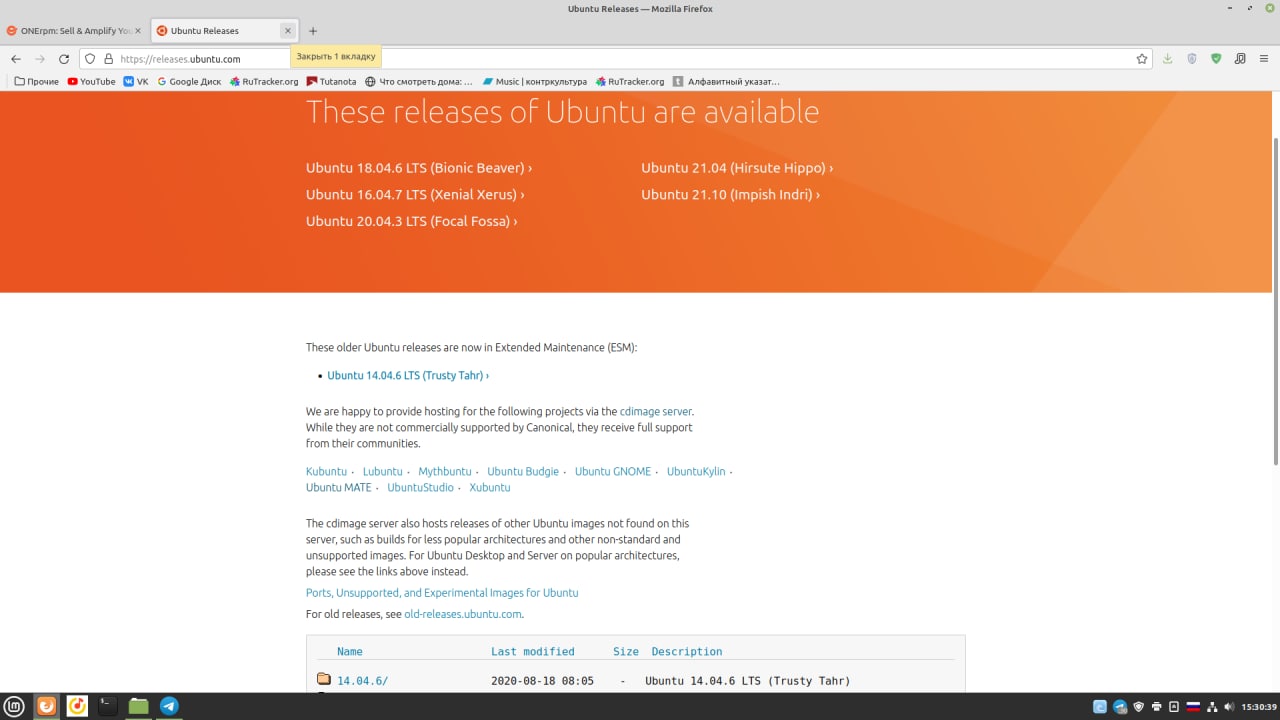
Task: Open the Linux Mint start menu
Action: click(15, 706)
